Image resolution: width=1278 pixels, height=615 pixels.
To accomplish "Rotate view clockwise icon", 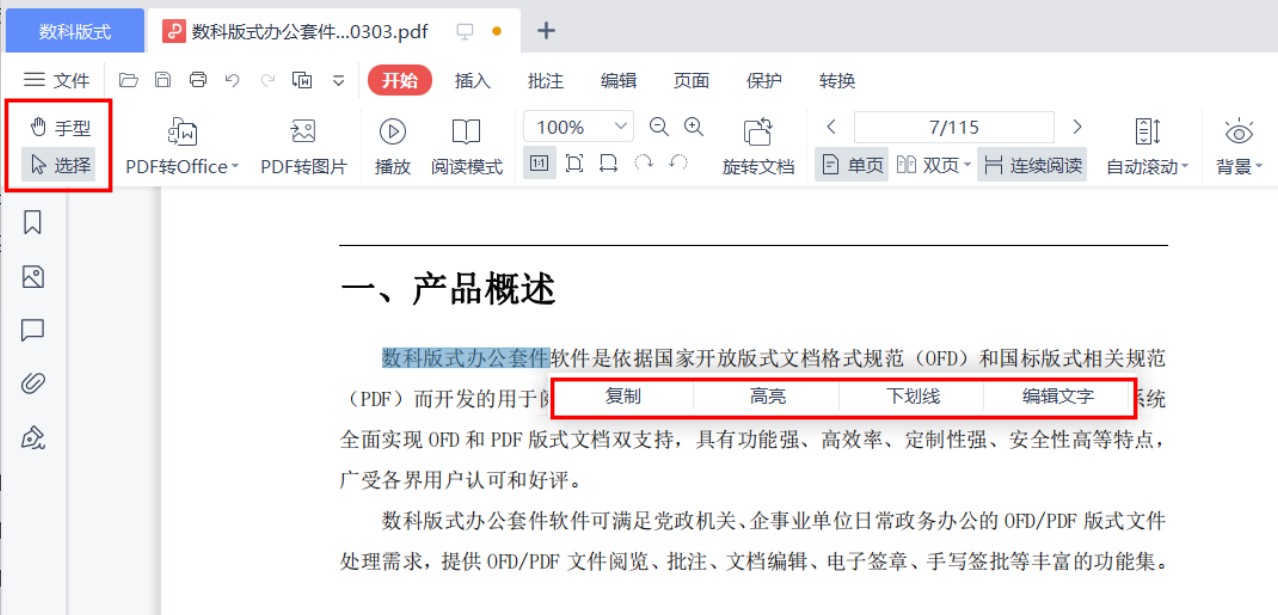I will coord(643,163).
